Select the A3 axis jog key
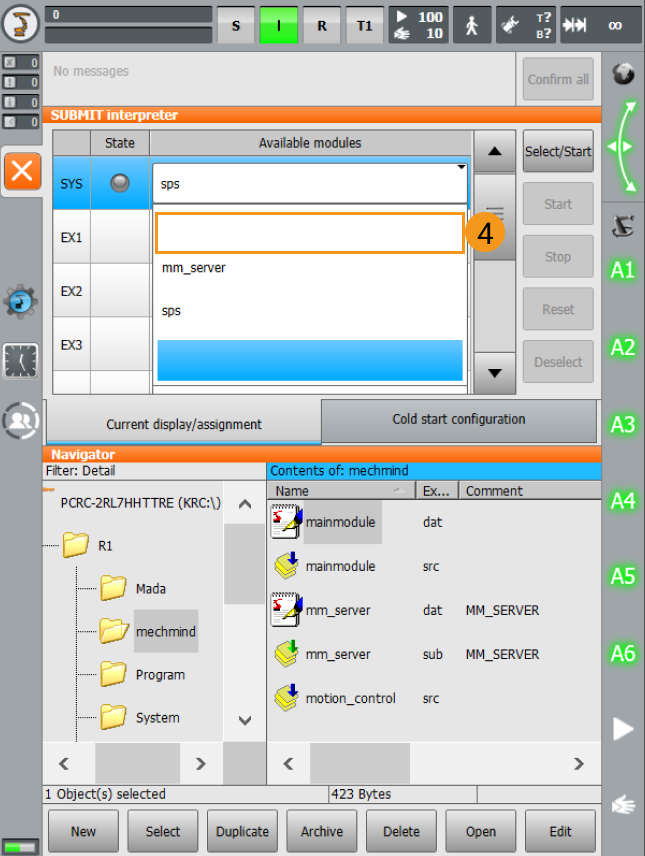The image size is (645, 856). (623, 424)
